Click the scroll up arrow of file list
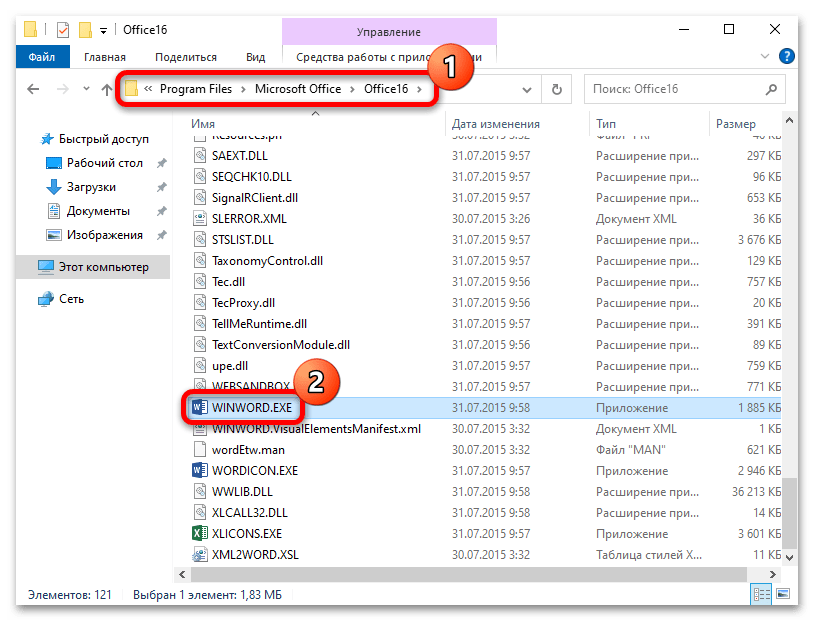Image resolution: width=814 pixels, height=621 pixels. coord(789,120)
